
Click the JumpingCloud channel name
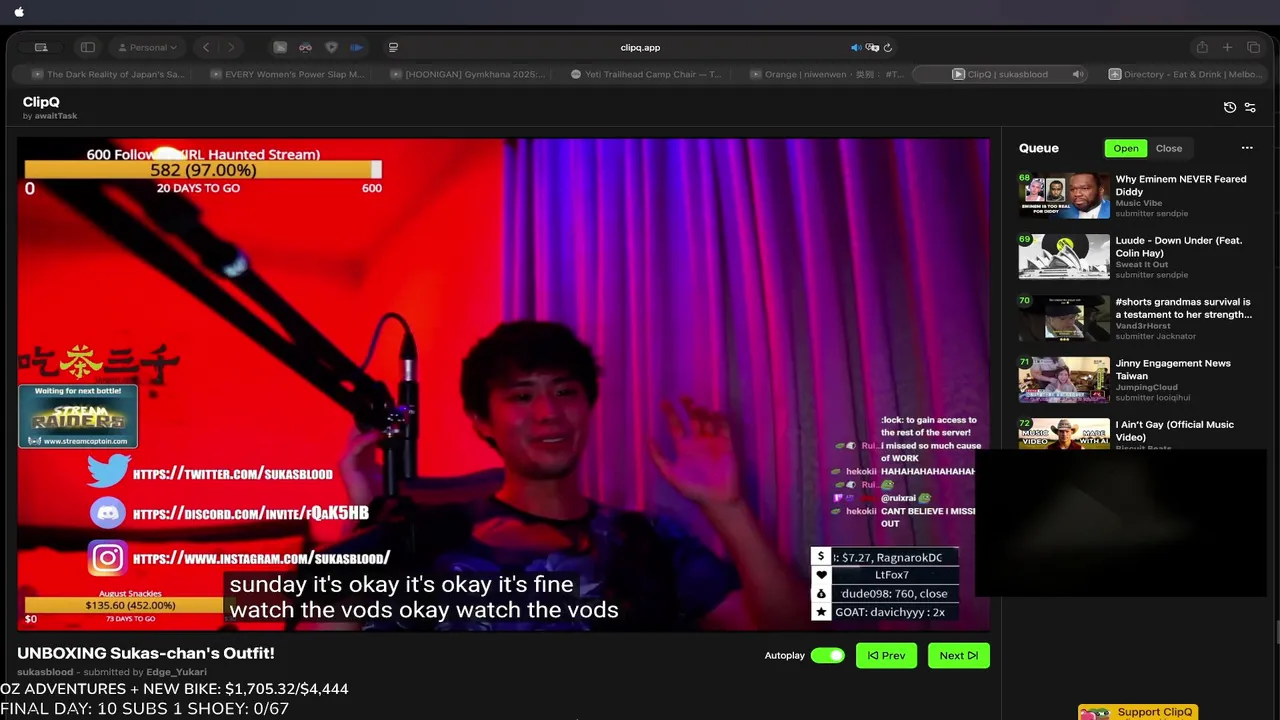tap(1146, 387)
